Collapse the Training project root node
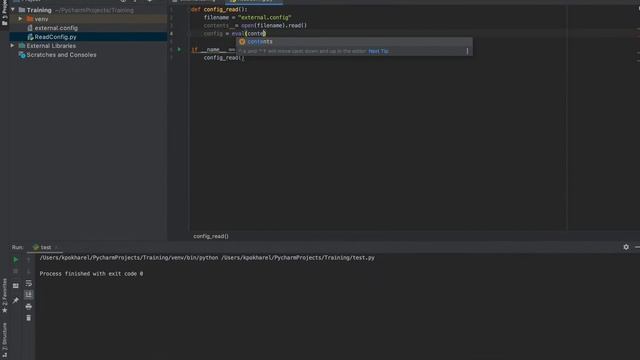Image resolution: width=640 pixels, height=360 pixels. pyautogui.click(x=13, y=9)
